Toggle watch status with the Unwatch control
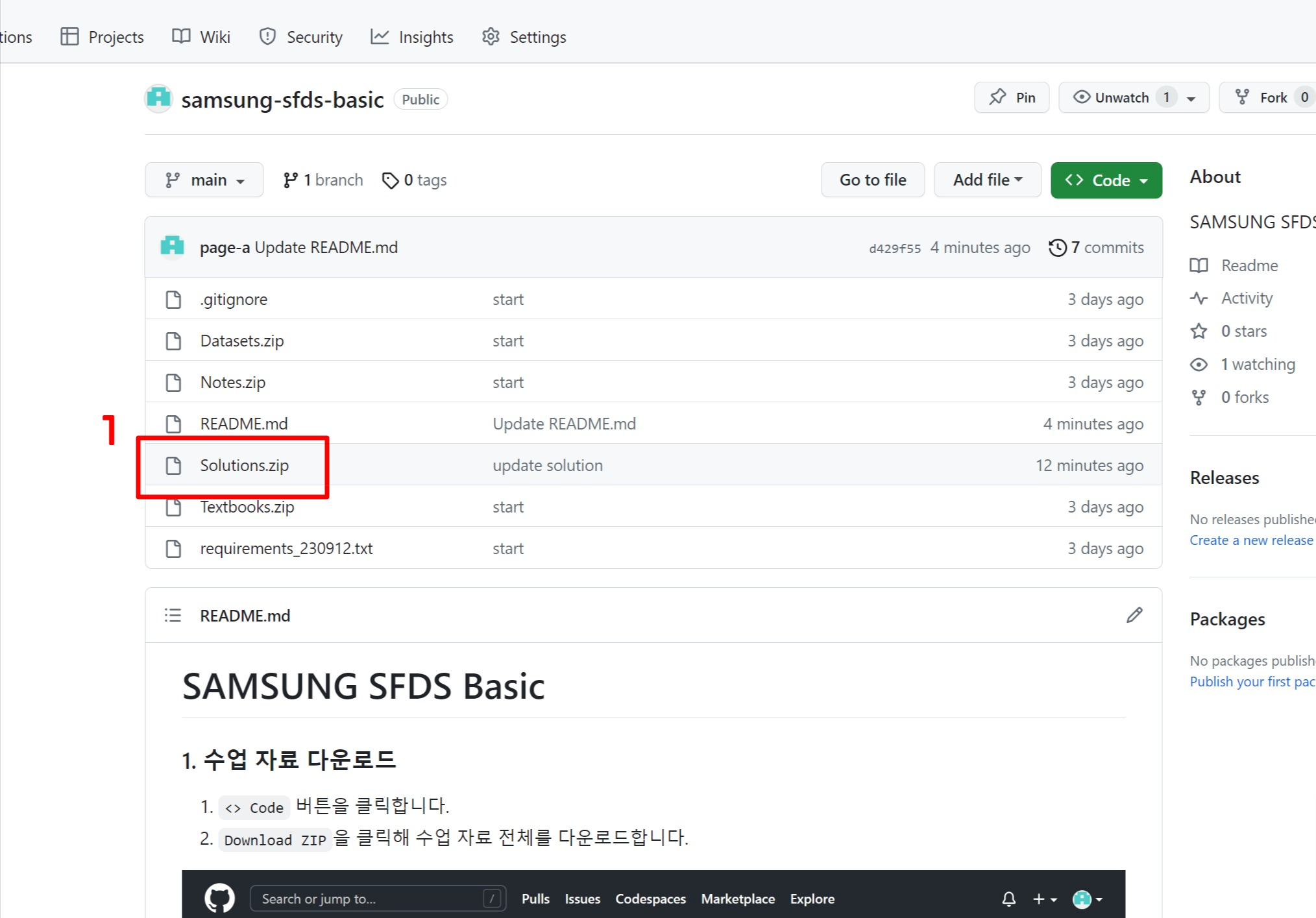 (x=1133, y=97)
